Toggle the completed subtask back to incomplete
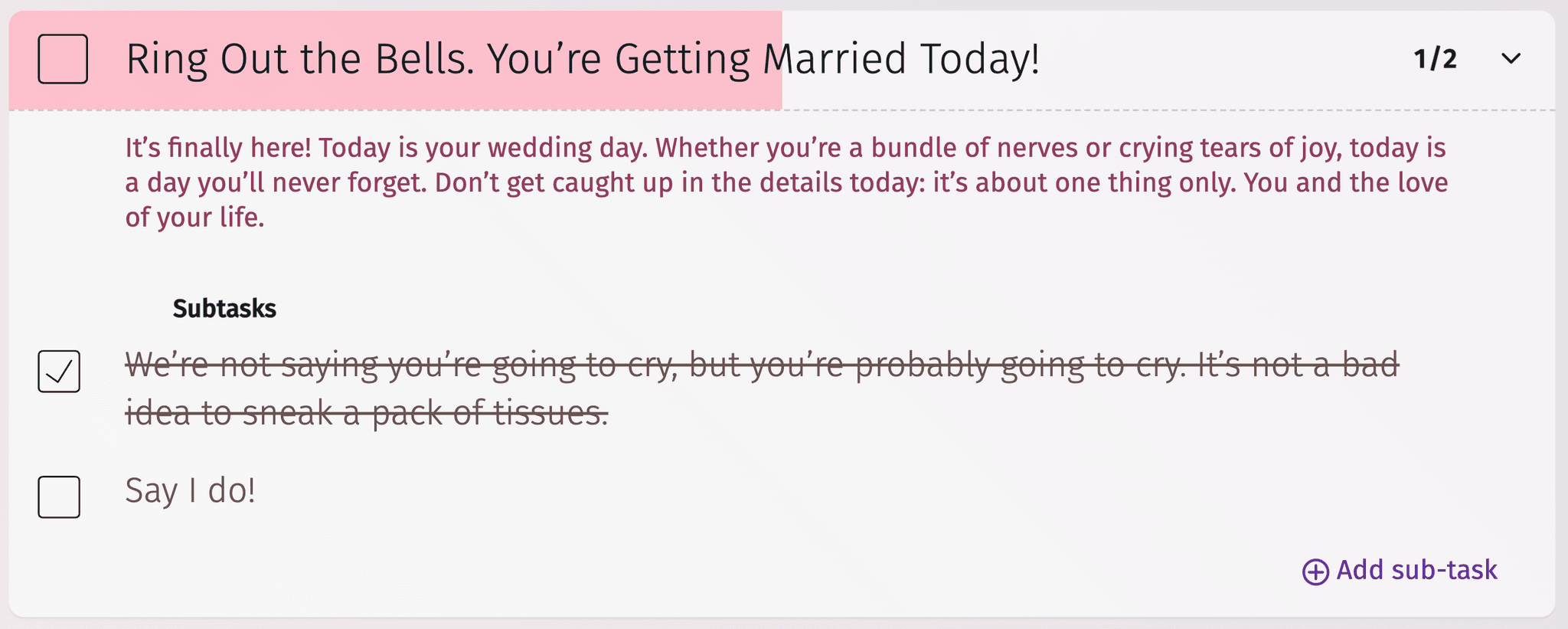 59,372
